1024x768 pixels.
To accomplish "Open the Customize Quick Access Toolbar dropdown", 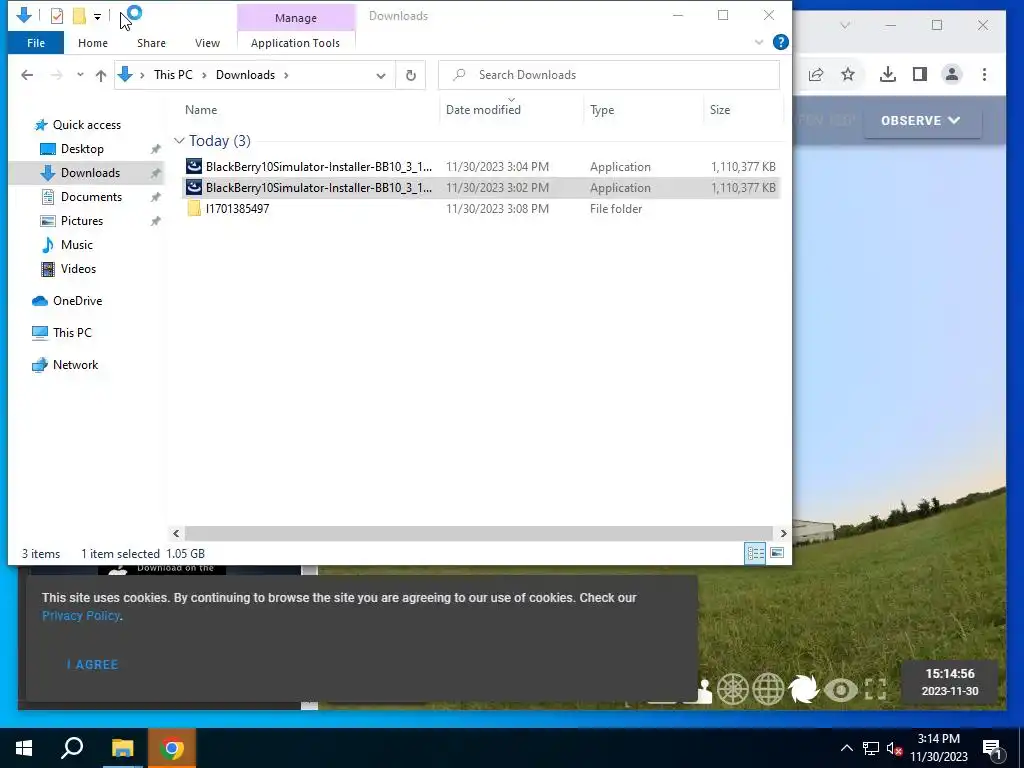I will point(97,16).
